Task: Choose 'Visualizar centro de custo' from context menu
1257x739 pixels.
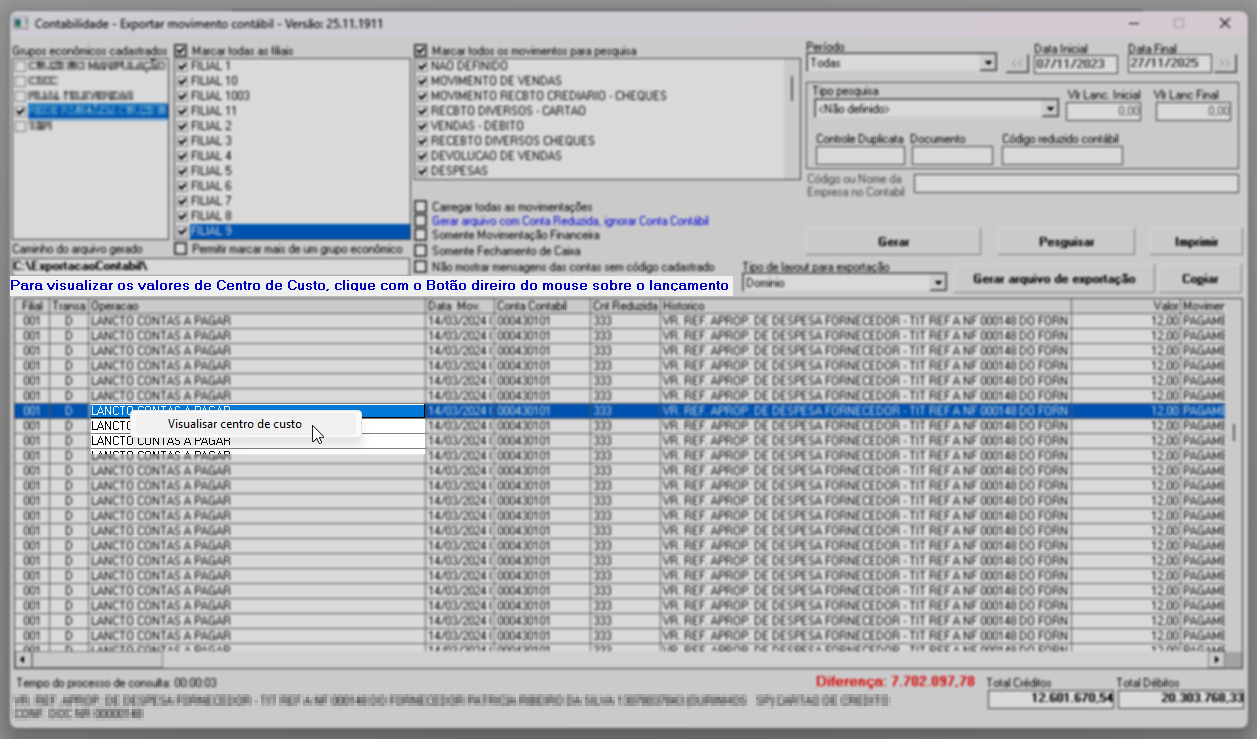Action: click(235, 424)
